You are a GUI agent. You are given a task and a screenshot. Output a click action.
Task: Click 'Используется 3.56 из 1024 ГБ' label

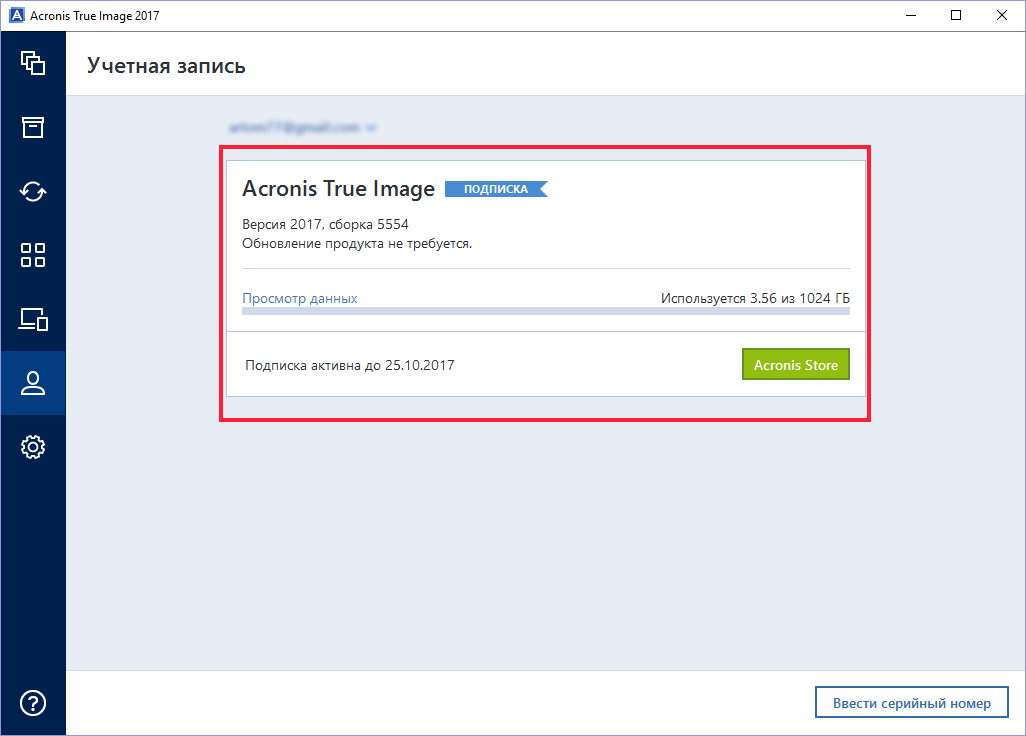tap(755, 298)
